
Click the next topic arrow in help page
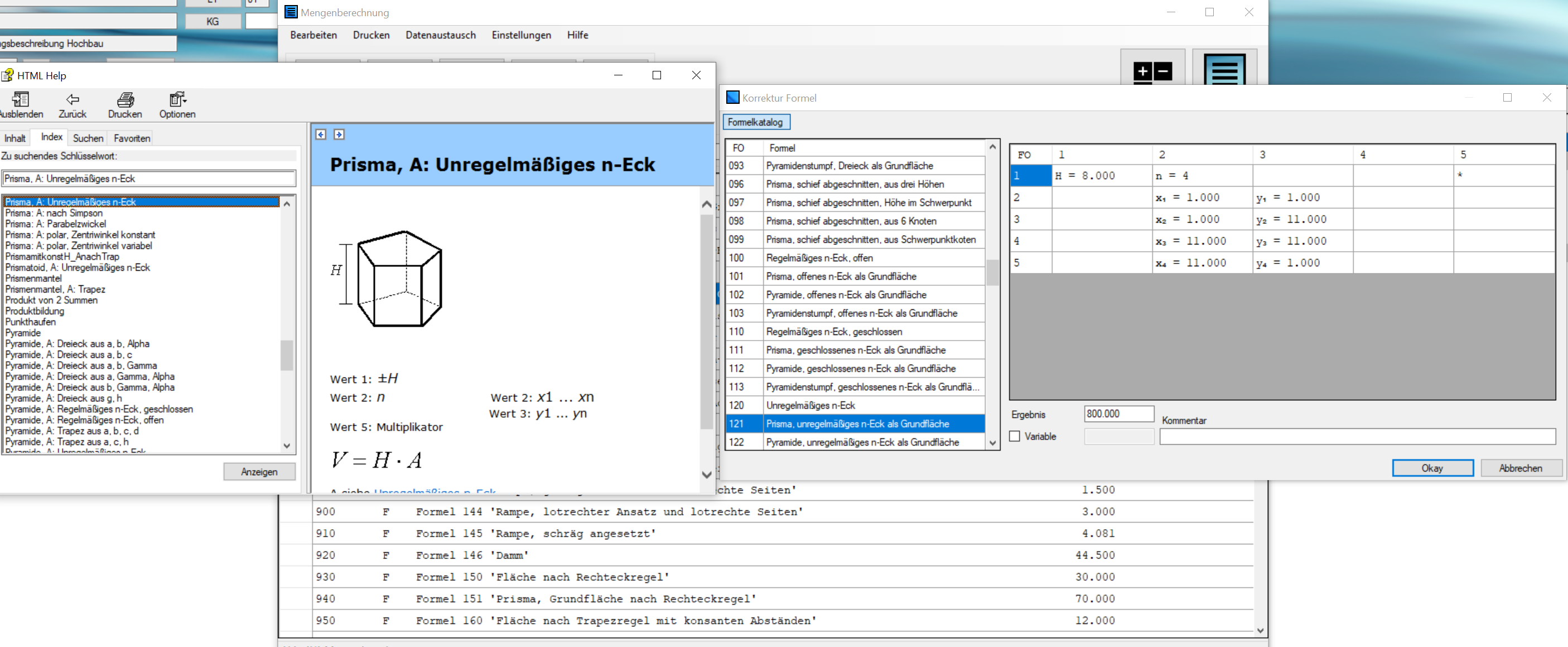(x=339, y=134)
